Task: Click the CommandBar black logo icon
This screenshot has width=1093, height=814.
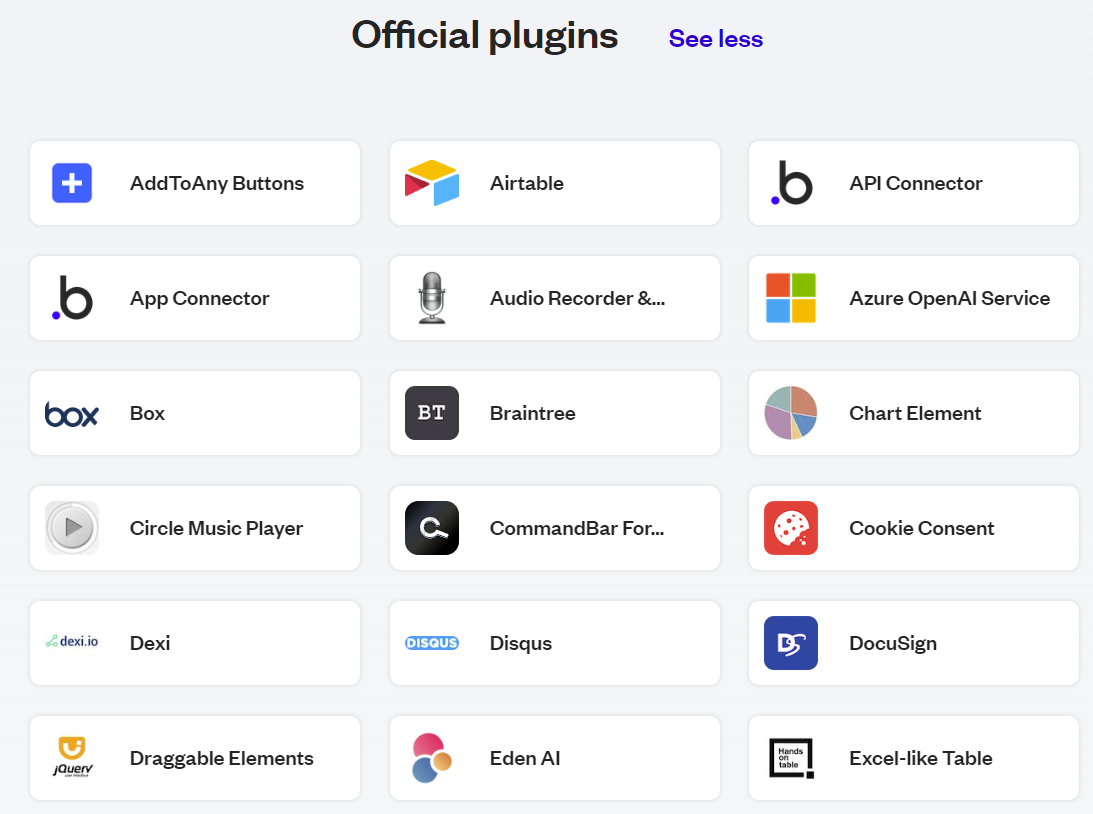Action: (432, 528)
